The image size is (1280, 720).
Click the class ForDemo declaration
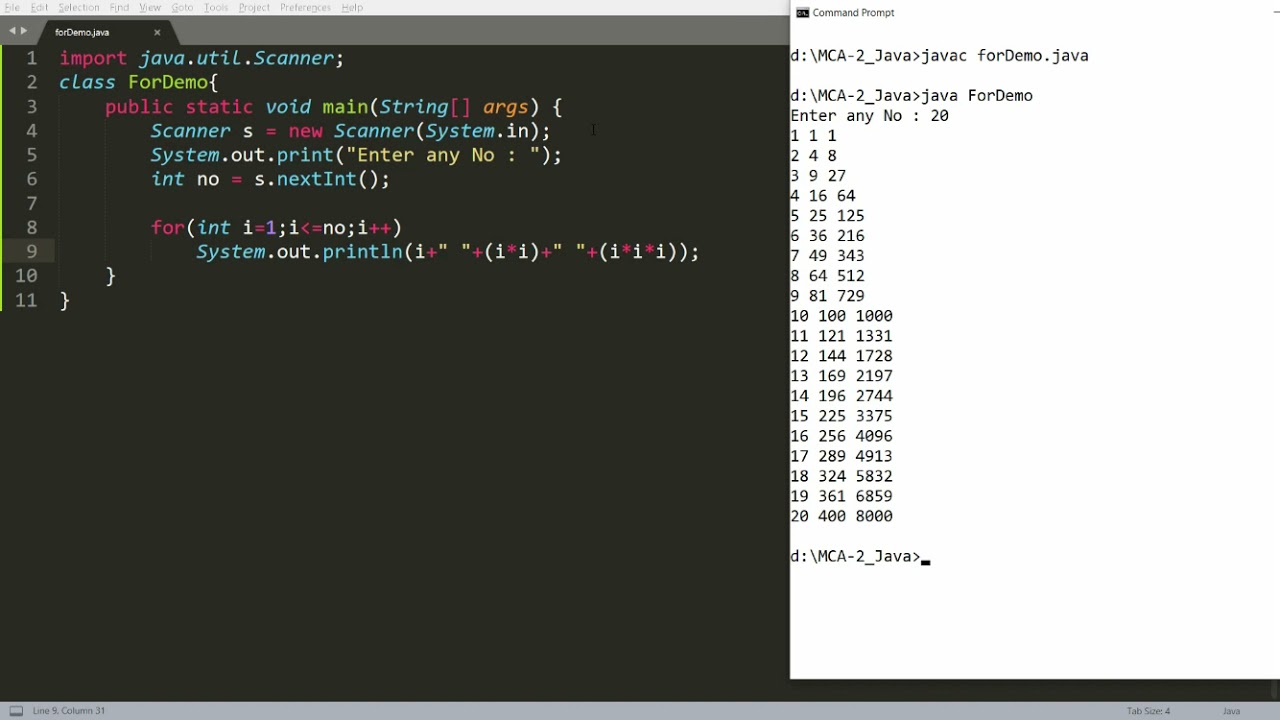tap(138, 82)
